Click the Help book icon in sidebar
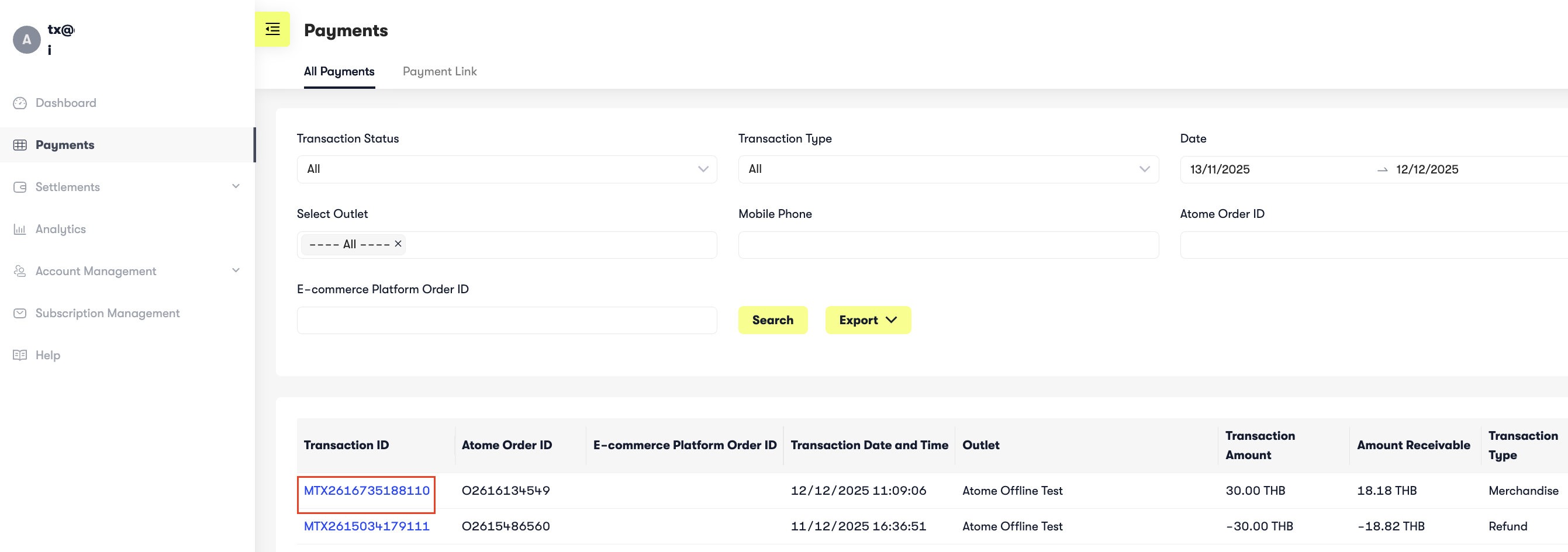The height and width of the screenshot is (552, 1568). click(x=20, y=355)
